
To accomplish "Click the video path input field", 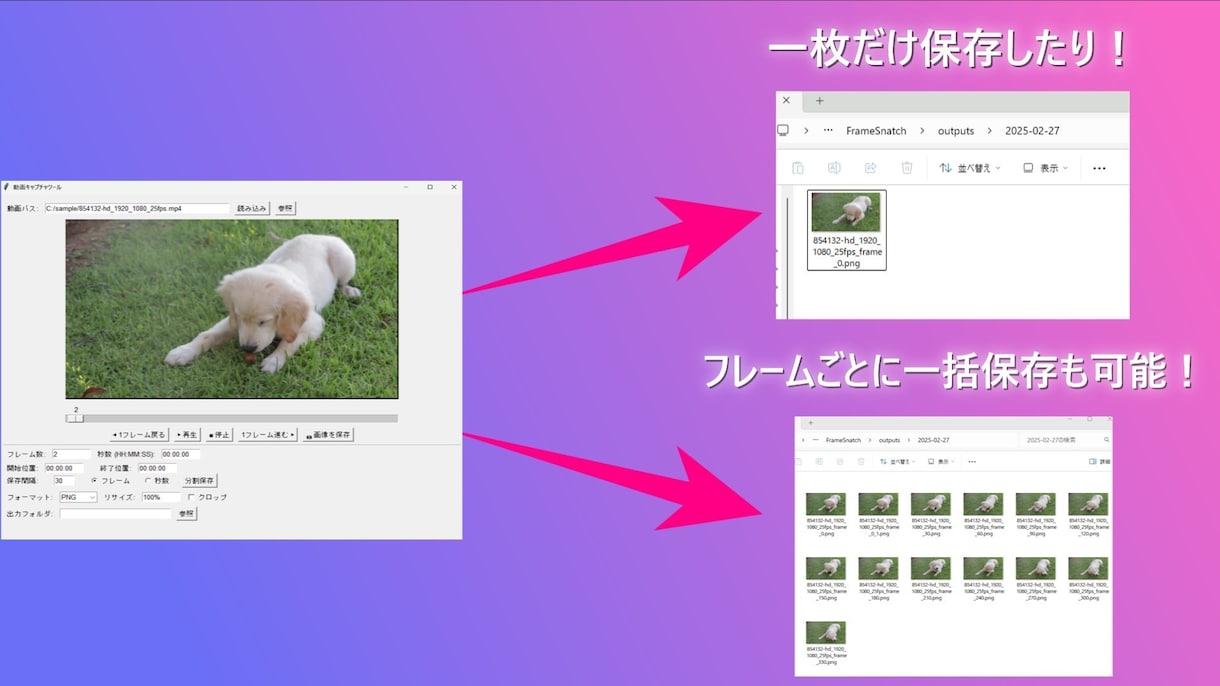I will click(138, 209).
